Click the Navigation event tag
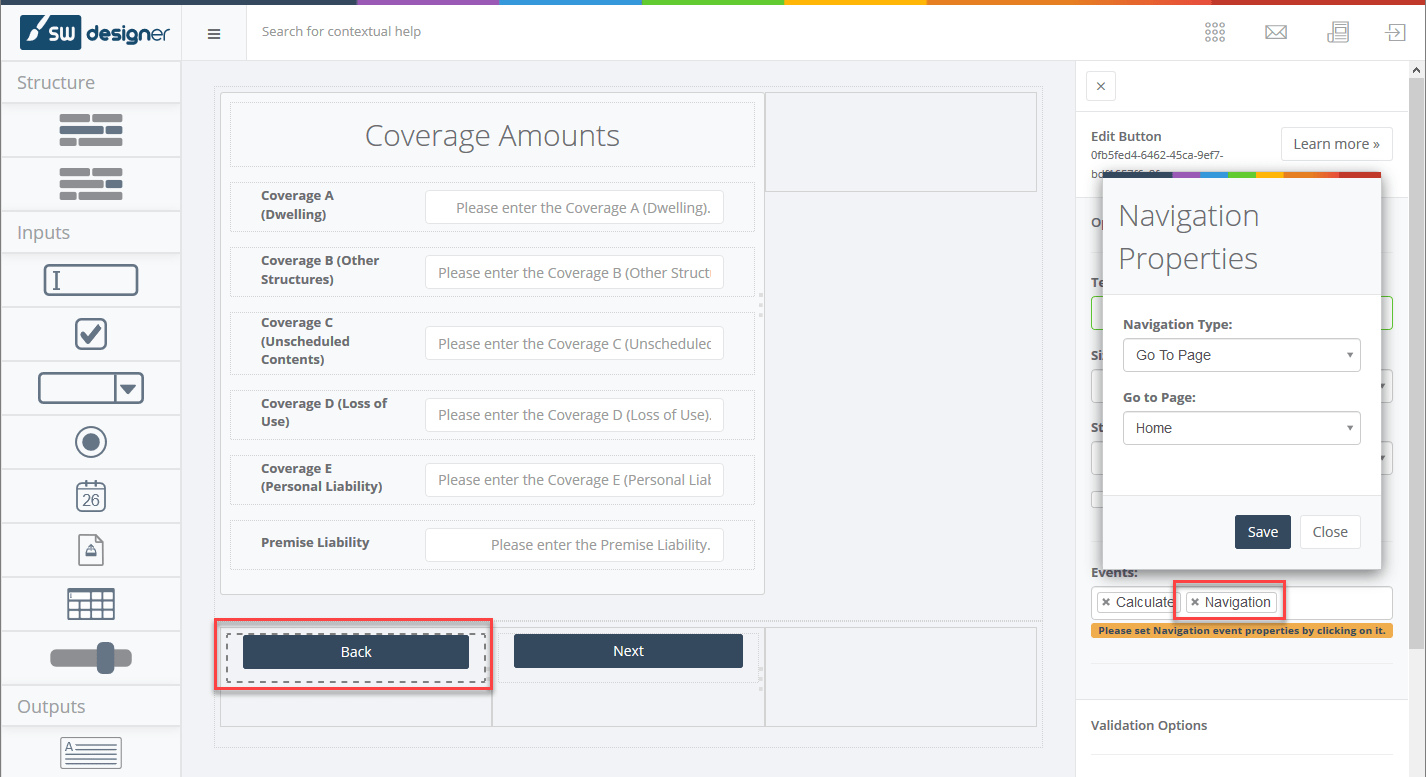The image size is (1426, 777). click(x=1237, y=602)
